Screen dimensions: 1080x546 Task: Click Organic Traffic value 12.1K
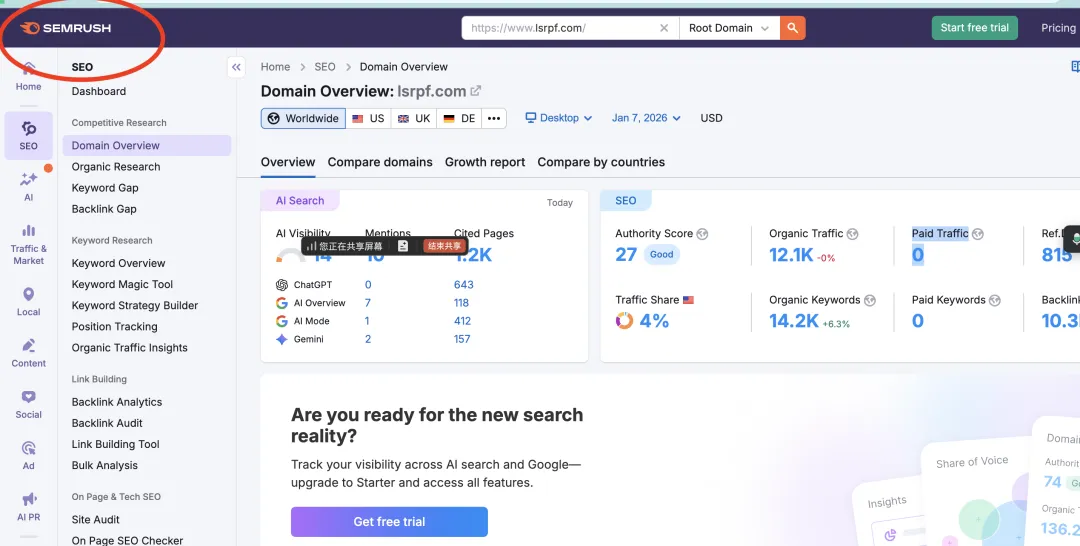(791, 255)
